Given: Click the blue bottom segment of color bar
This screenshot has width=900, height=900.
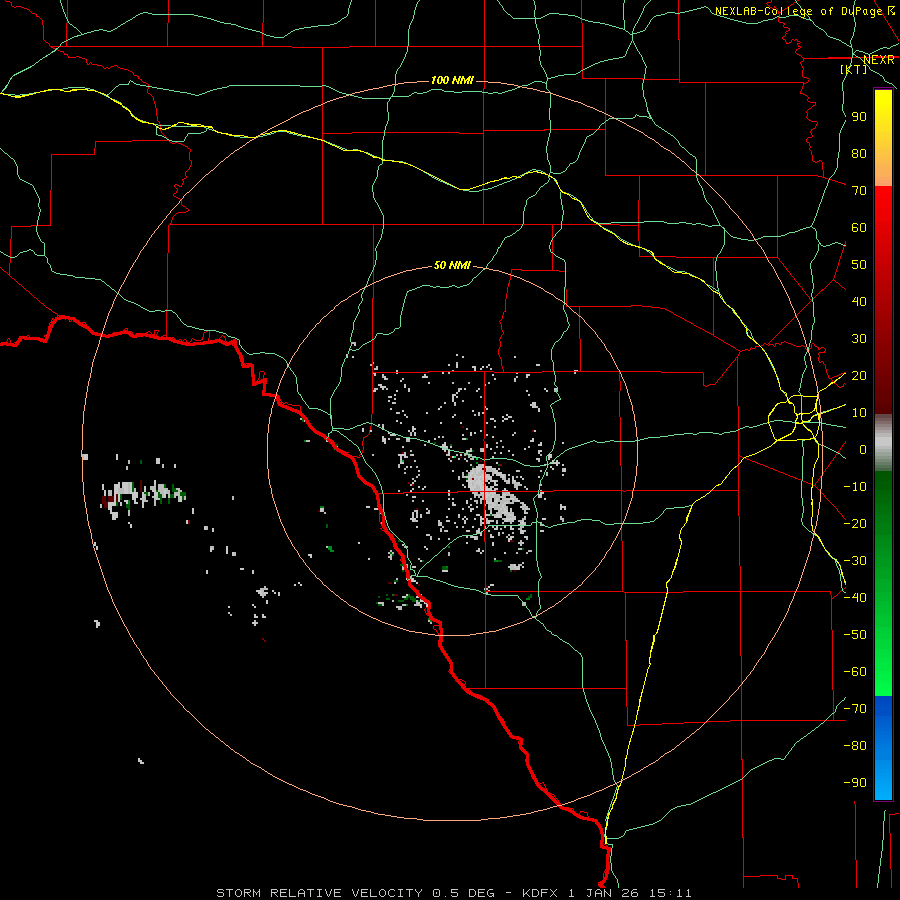Looking at the screenshot, I should (x=883, y=747).
